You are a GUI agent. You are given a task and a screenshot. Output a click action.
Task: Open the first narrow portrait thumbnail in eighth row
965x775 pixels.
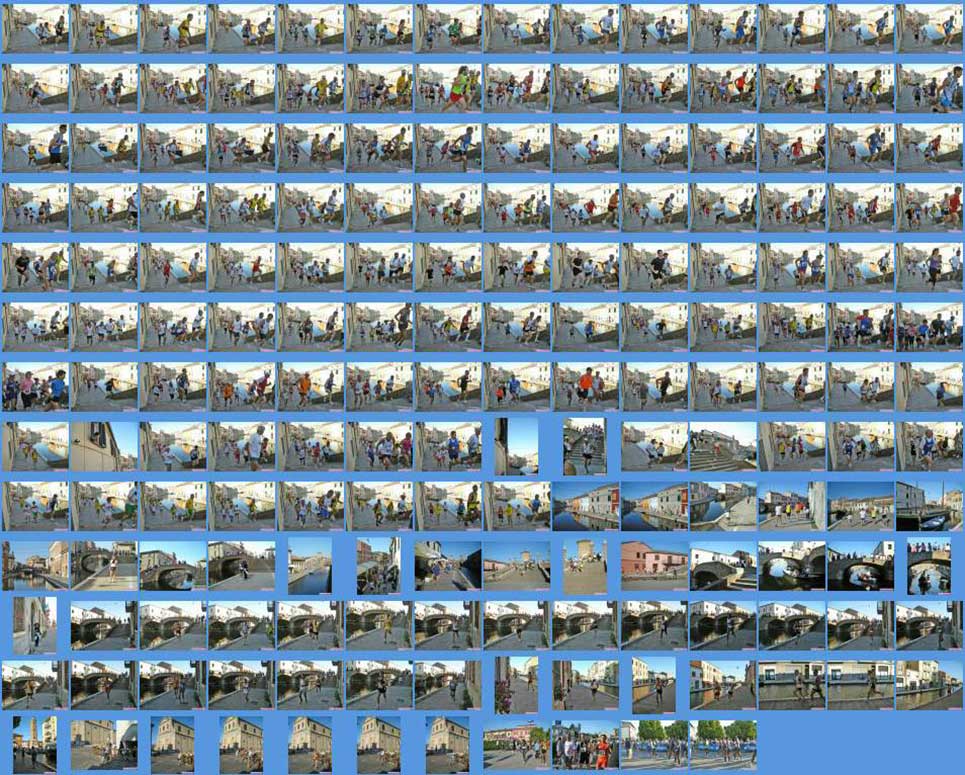click(x=517, y=446)
